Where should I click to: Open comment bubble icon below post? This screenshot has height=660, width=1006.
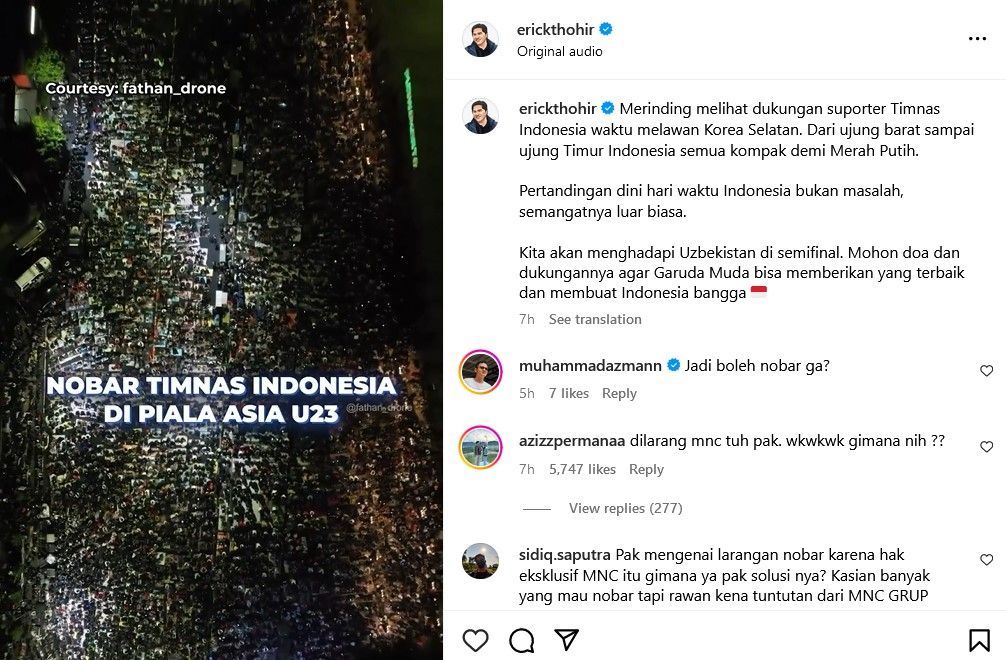[522, 640]
